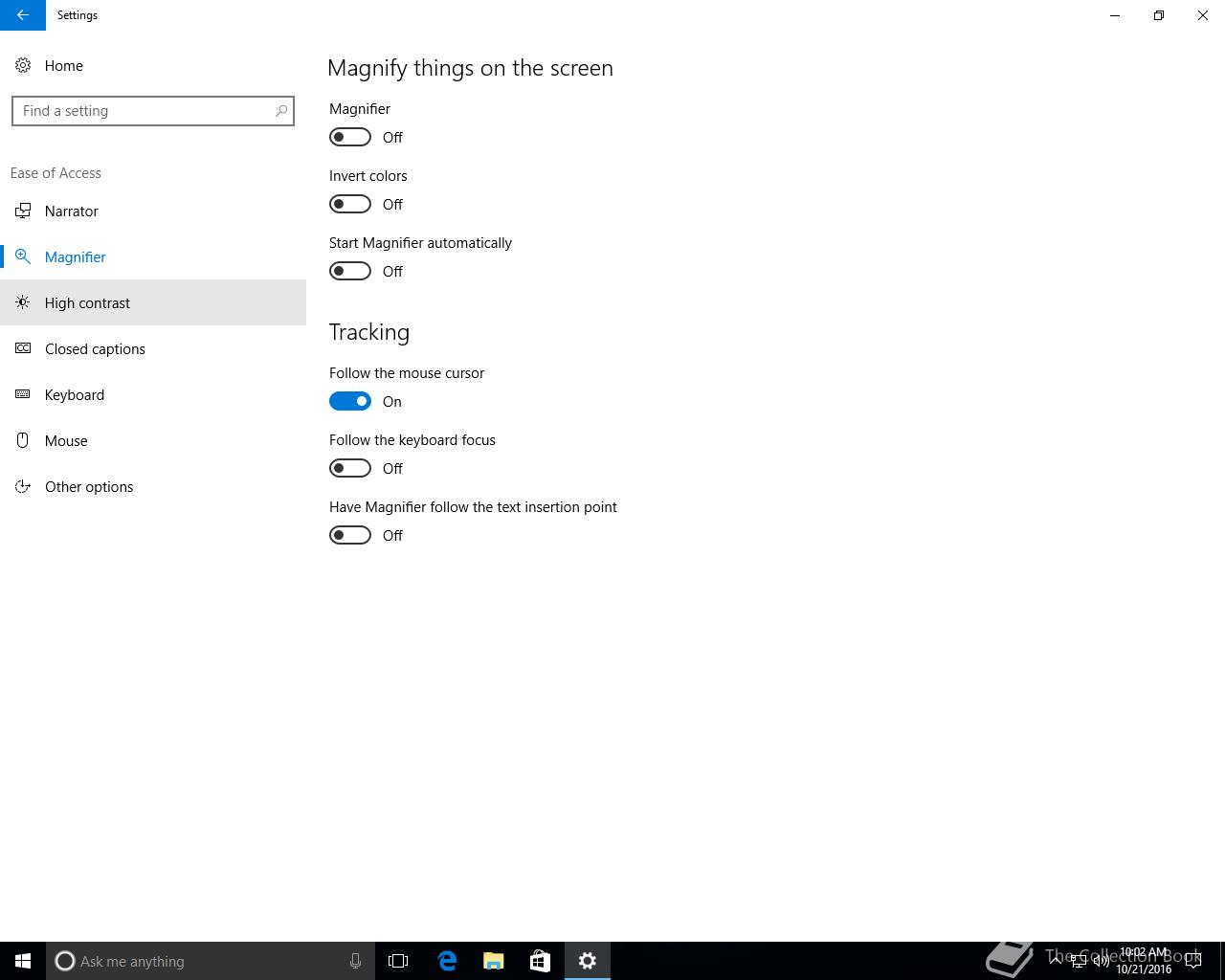This screenshot has height=980, width=1225.
Task: Turn on the Magnifier toggle
Action: 350,137
